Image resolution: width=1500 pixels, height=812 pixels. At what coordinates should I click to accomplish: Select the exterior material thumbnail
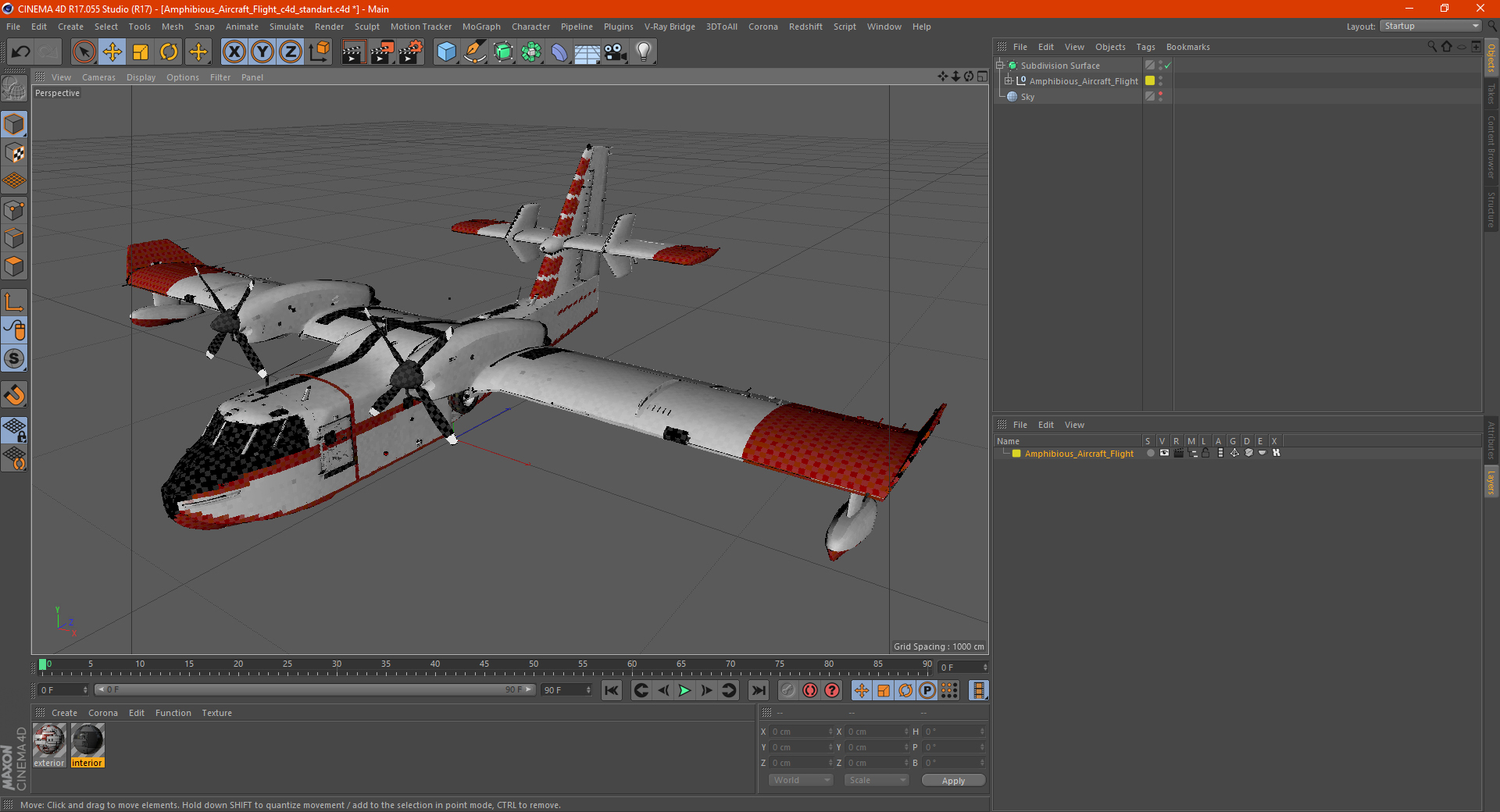pos(49,740)
